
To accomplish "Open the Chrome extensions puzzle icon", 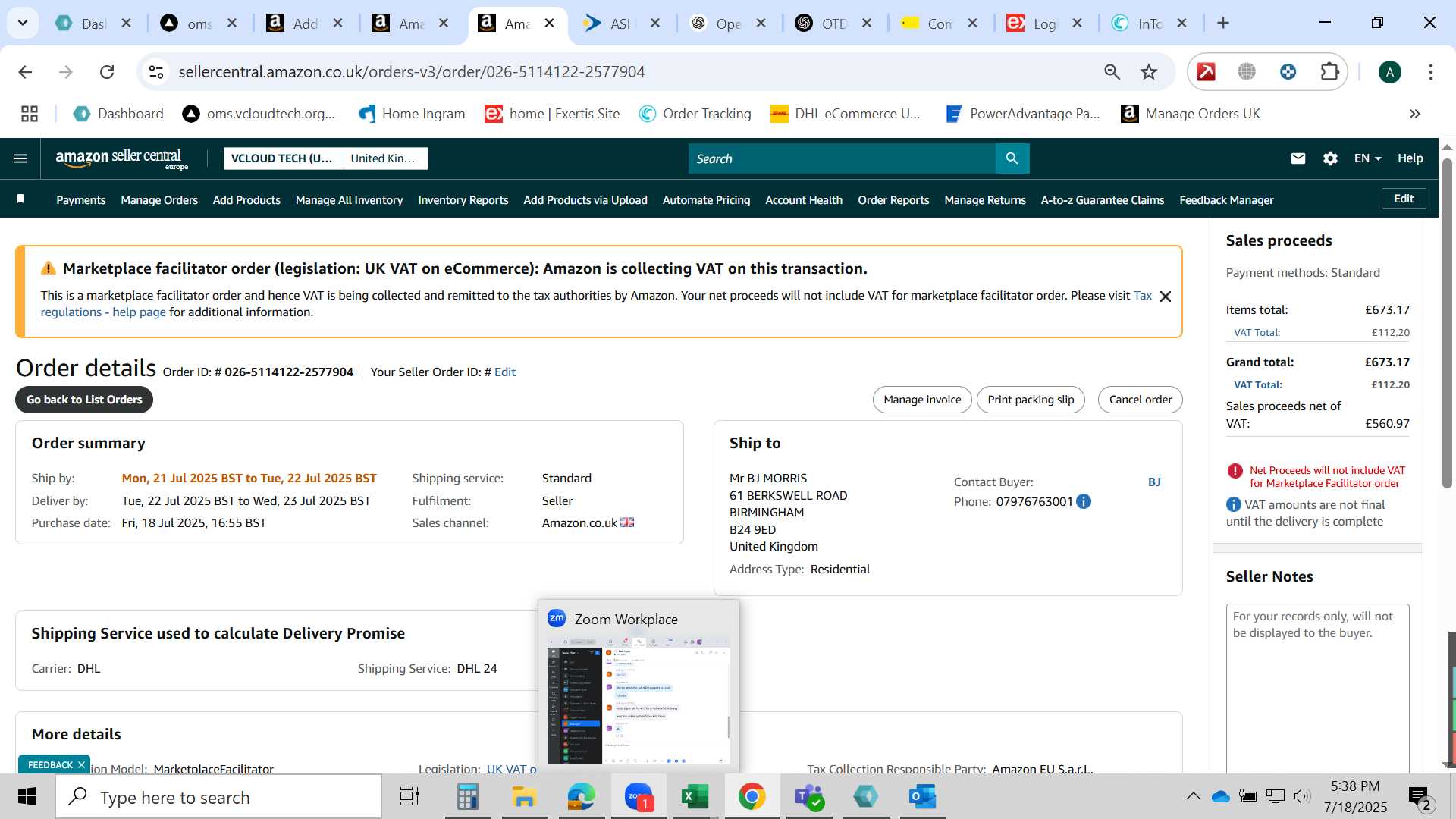I will [x=1330, y=72].
